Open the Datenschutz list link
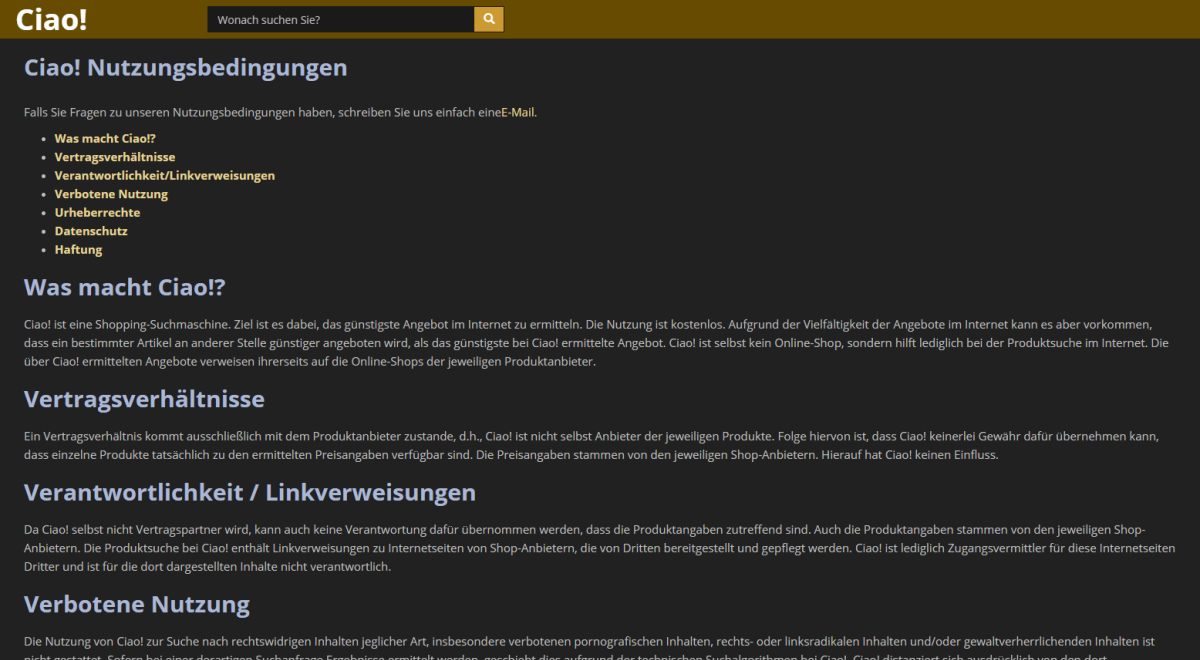 91,231
